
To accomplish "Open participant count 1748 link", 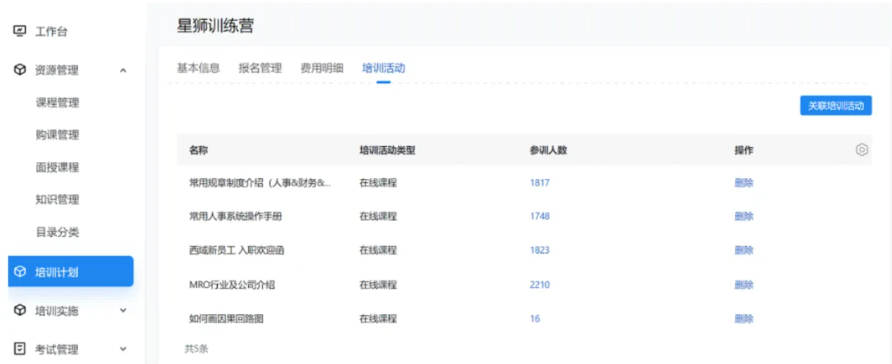I will [x=539, y=217].
